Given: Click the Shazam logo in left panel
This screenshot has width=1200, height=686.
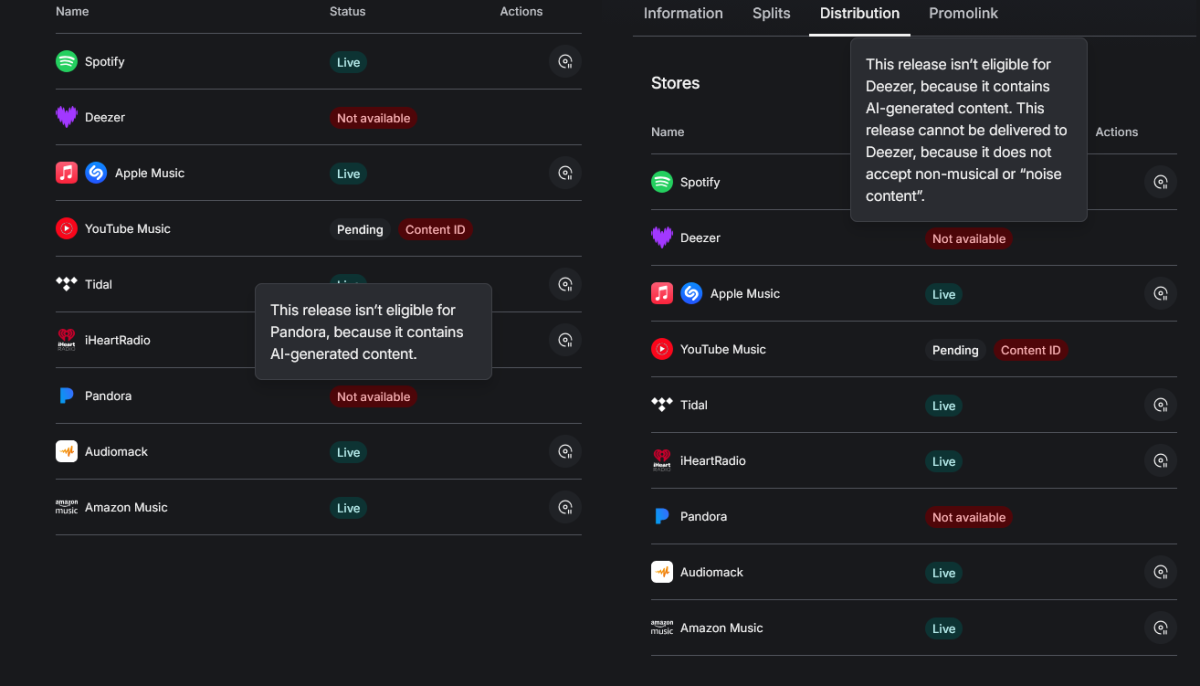Looking at the screenshot, I should (96, 173).
